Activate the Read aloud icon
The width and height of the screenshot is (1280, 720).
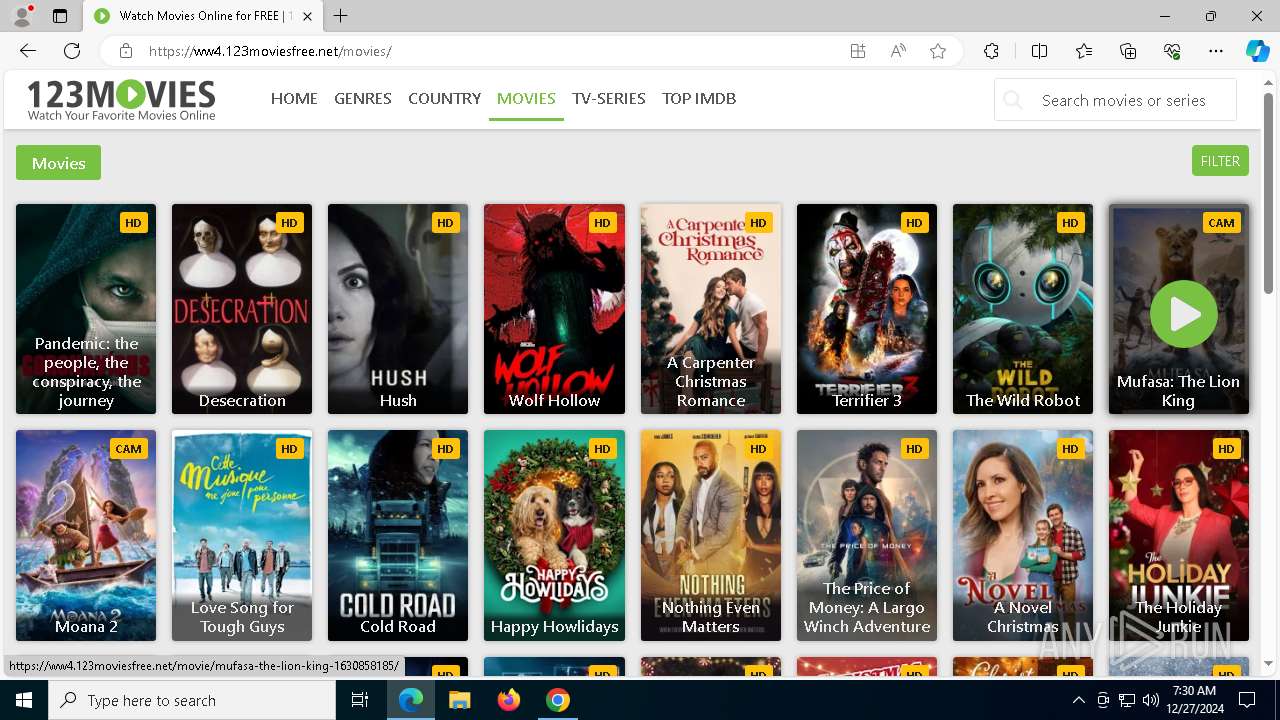[898, 51]
